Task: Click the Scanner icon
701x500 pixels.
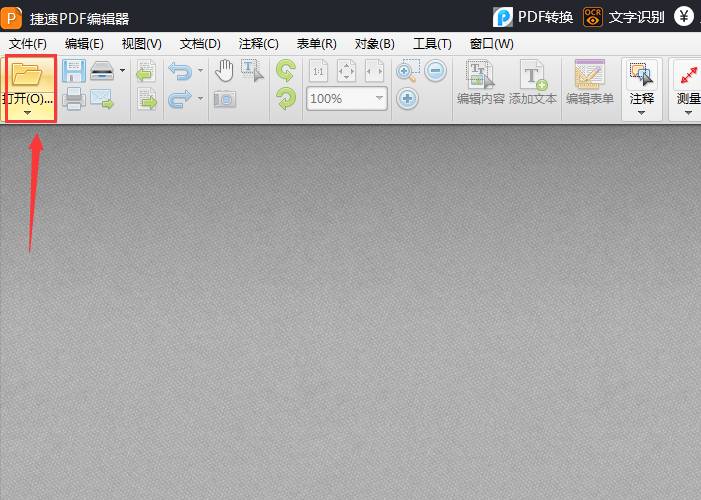Action: [102, 71]
